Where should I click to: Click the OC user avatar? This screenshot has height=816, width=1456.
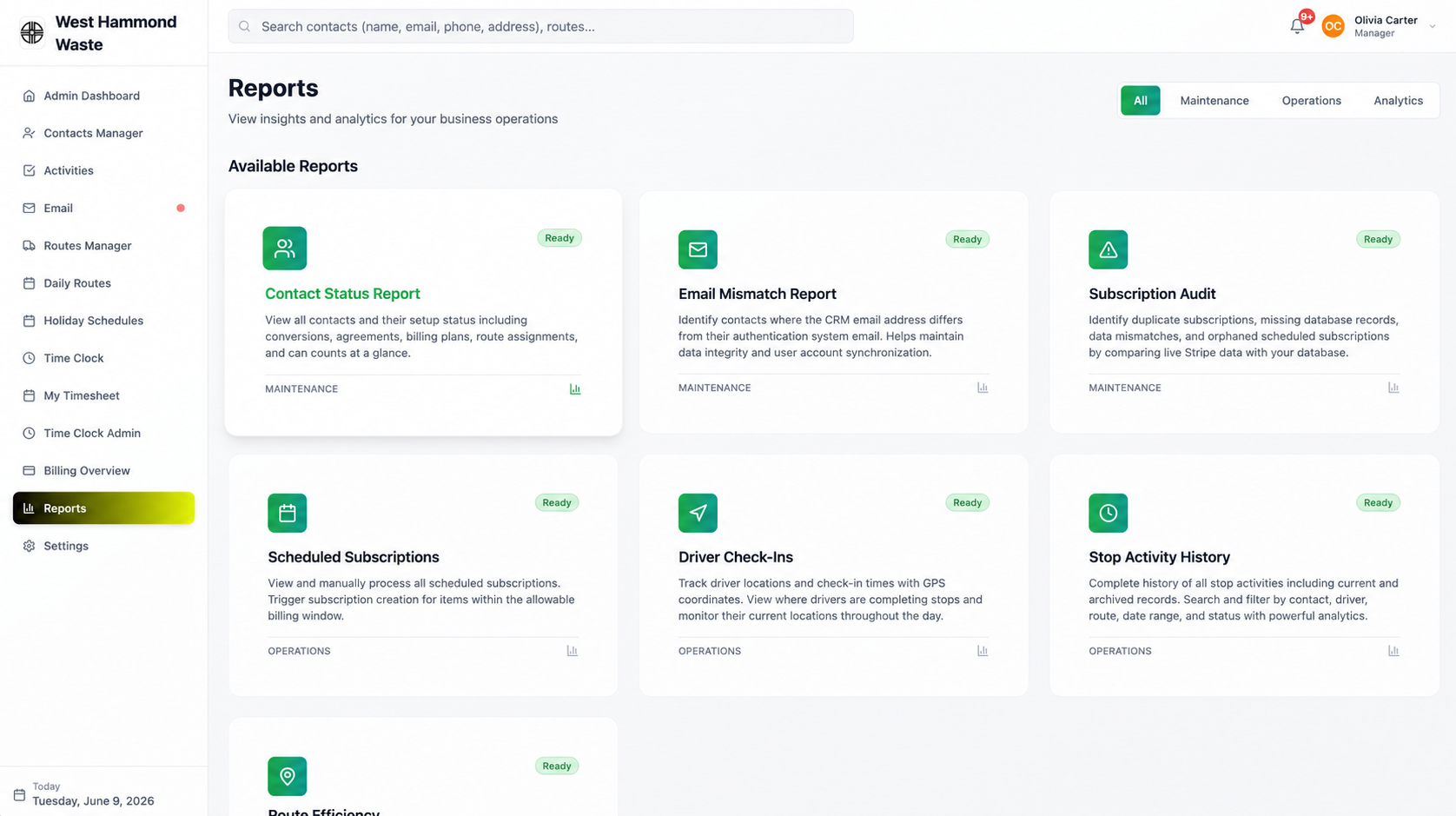tap(1333, 27)
